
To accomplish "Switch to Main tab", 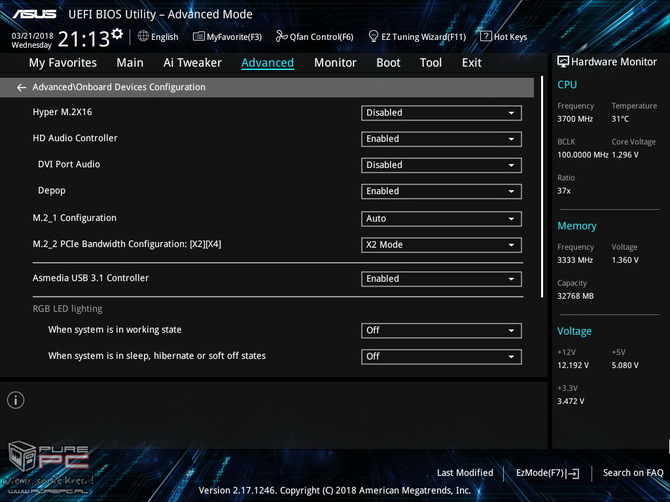I will 130,63.
